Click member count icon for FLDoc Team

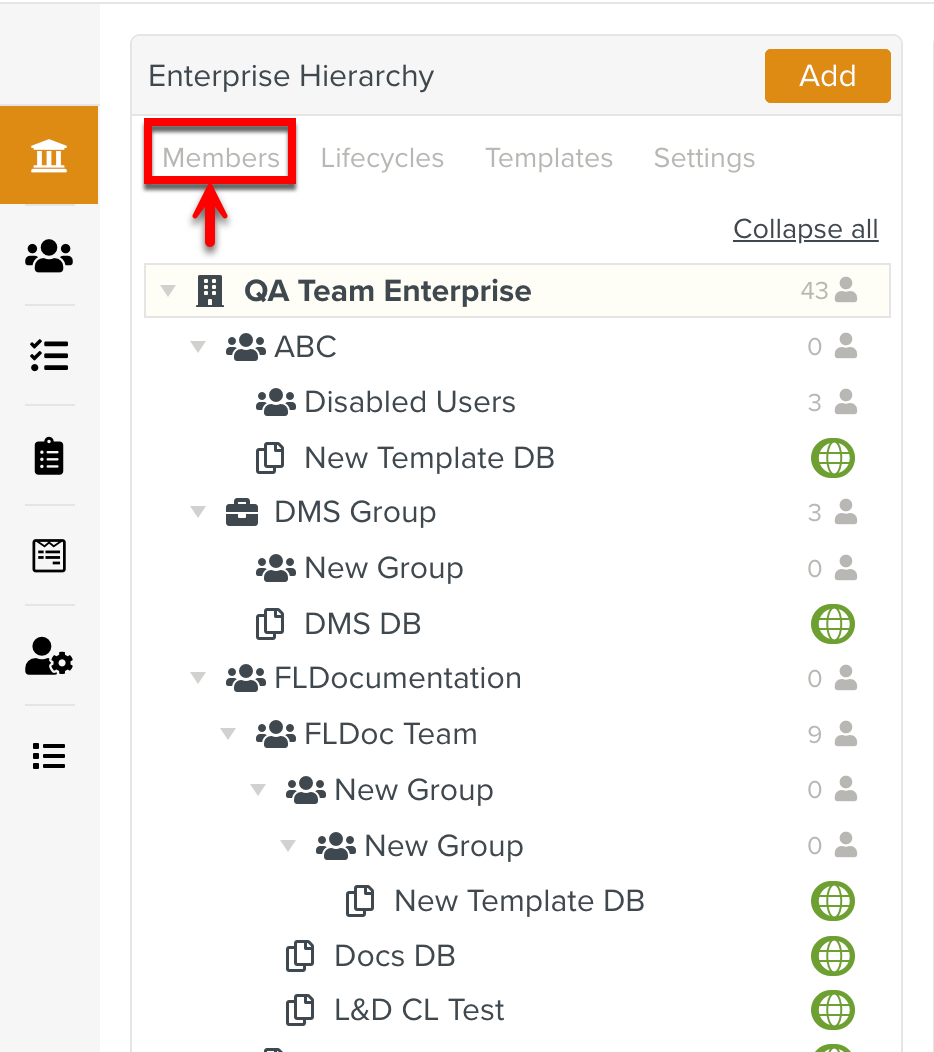tap(845, 734)
